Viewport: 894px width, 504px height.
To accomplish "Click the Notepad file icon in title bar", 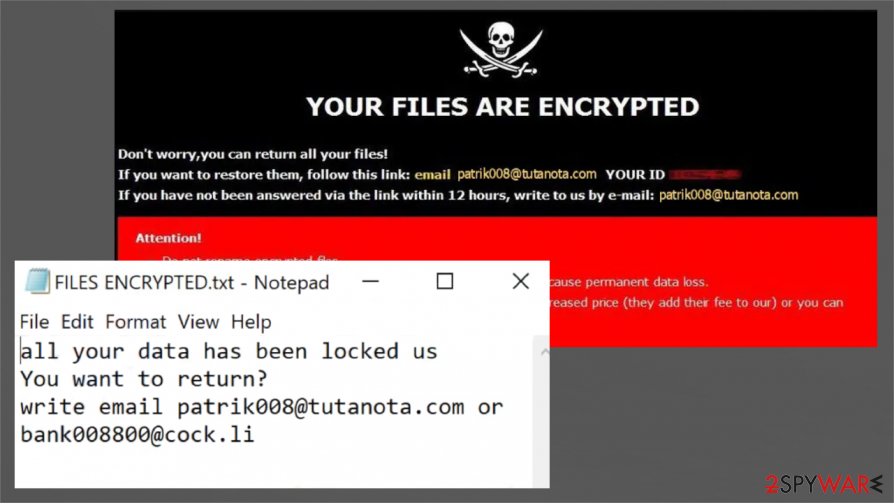I will click(37, 282).
